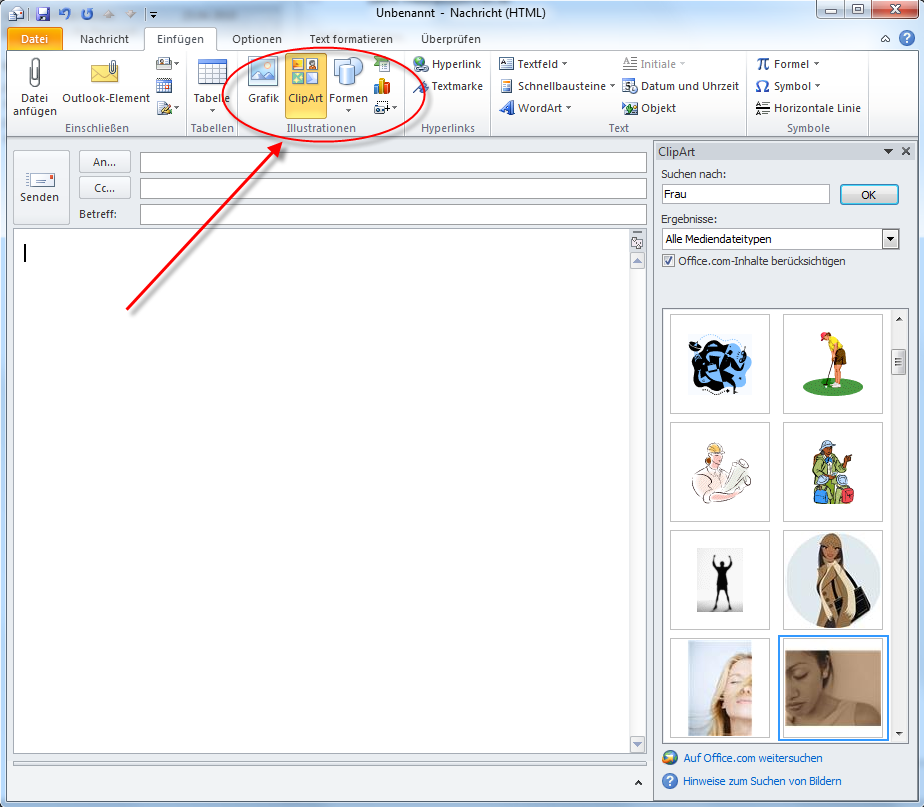This screenshot has width=924, height=807.
Task: Click the Save icon in the quick access toolbar
Action: (41, 14)
